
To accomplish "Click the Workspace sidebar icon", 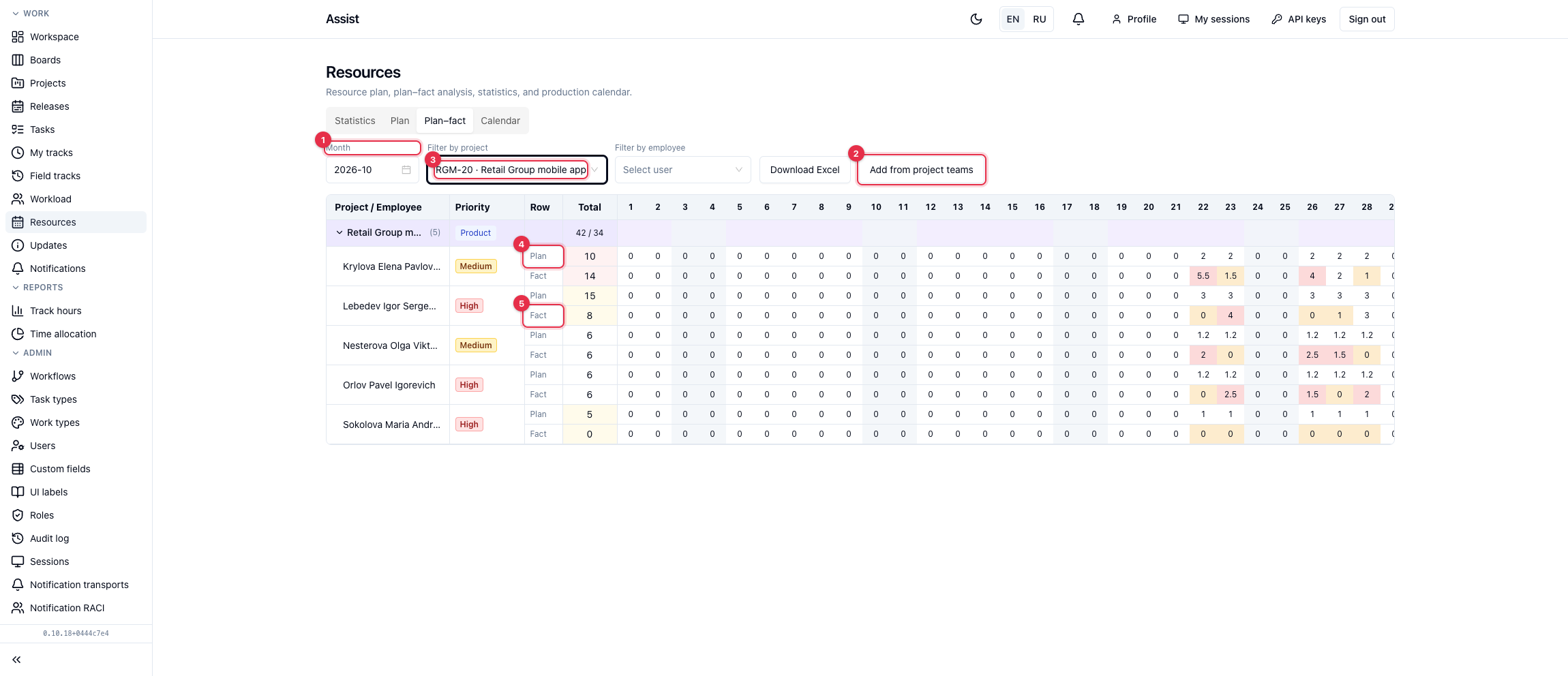I will pos(18,37).
